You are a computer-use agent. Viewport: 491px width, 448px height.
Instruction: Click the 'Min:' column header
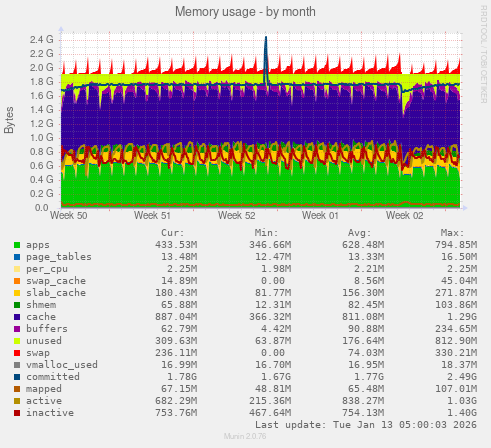(x=266, y=233)
